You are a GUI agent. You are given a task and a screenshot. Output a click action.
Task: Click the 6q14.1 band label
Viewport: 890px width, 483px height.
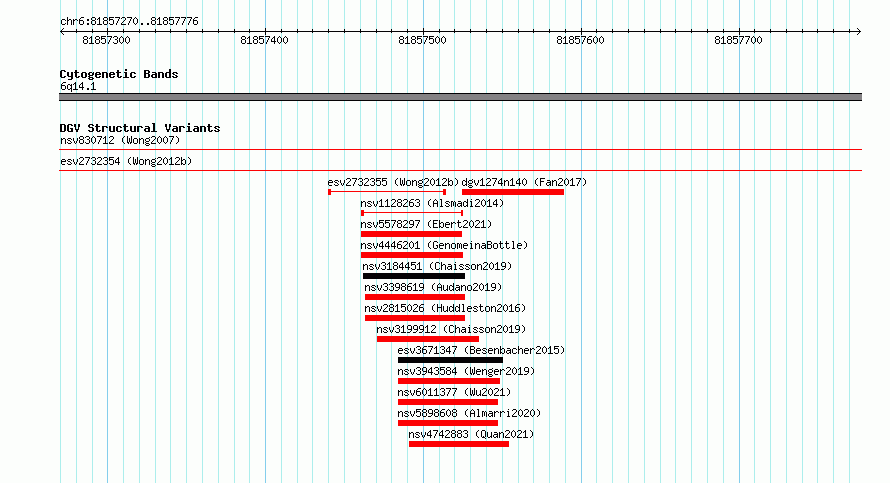coord(78,87)
